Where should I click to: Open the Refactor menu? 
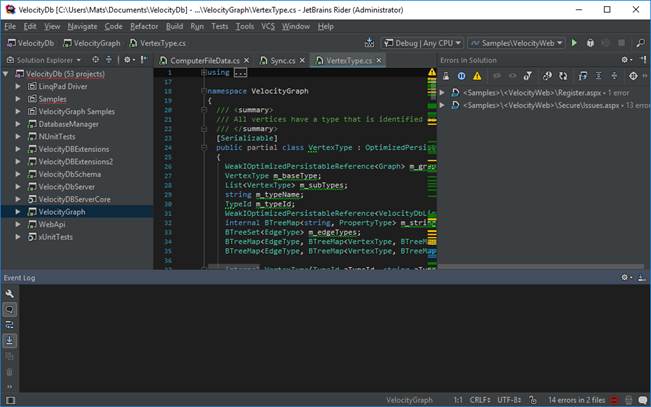coord(144,27)
